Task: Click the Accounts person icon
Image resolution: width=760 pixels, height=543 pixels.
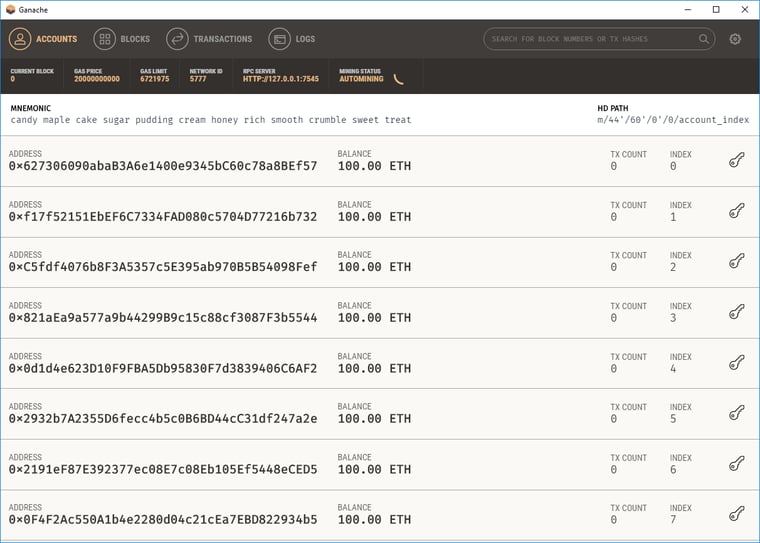Action: point(20,39)
